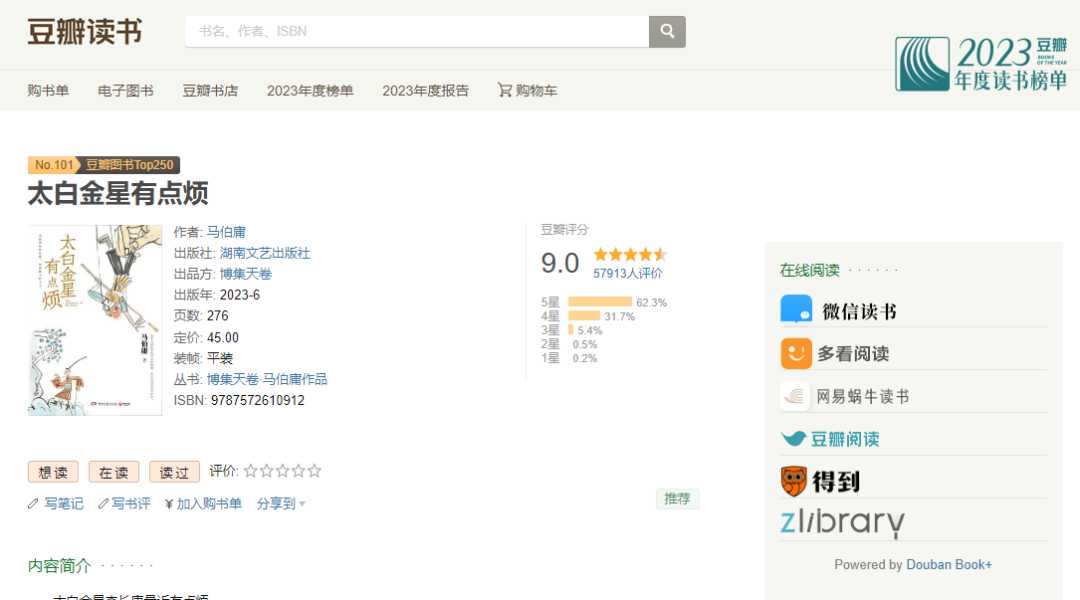Open the 电子图书 nav item
Image resolution: width=1080 pixels, height=600 pixels.
point(125,90)
